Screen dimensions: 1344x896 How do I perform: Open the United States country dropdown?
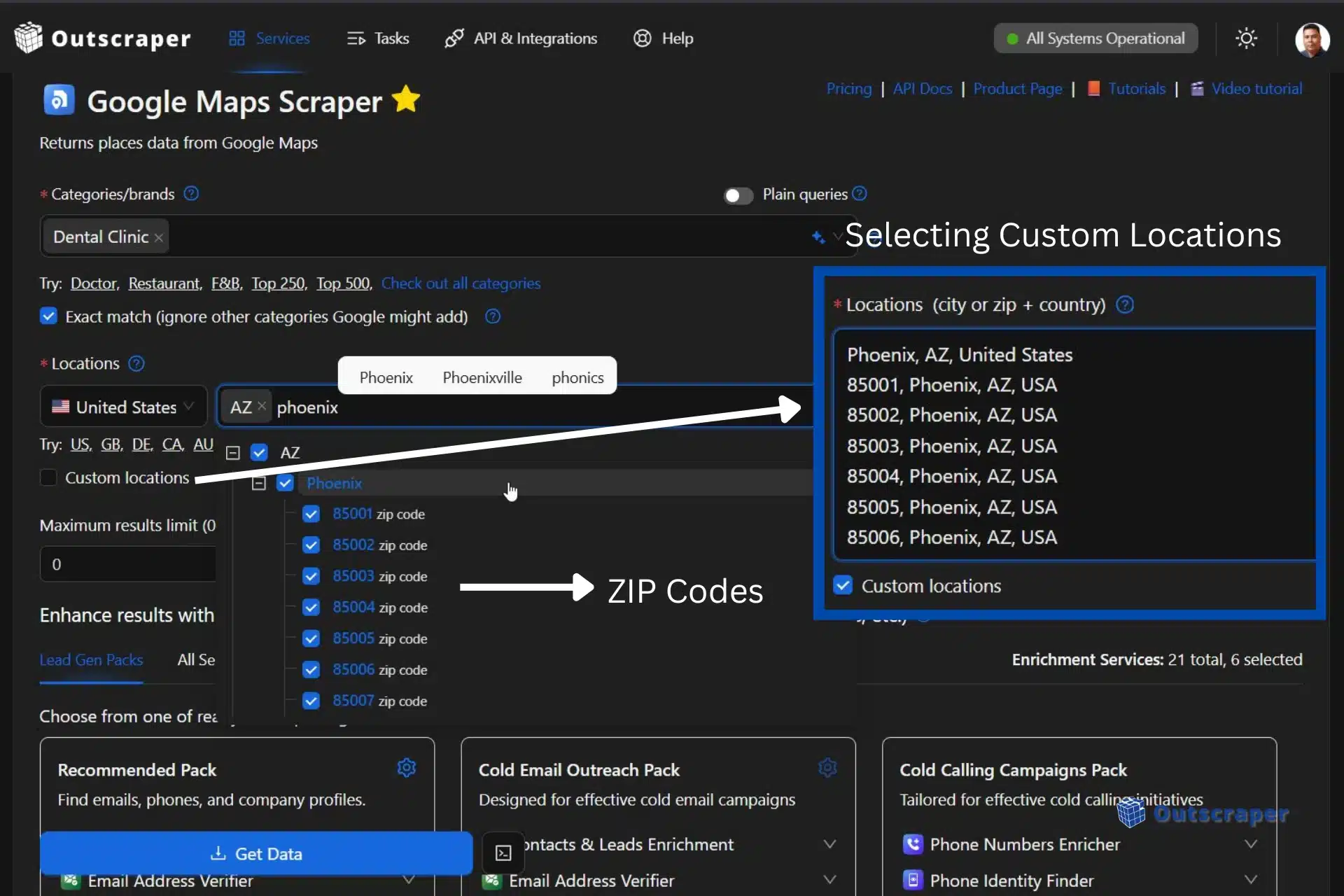(123, 407)
